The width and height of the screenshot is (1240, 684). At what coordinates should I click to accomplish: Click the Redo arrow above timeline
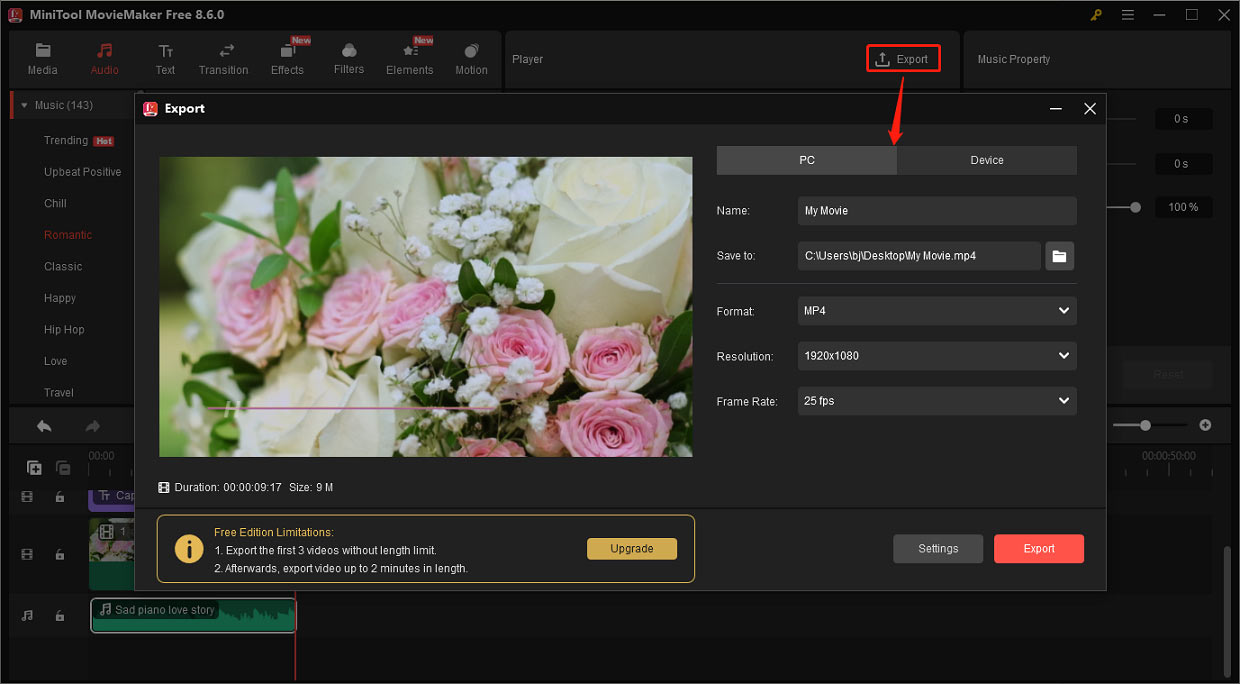point(92,426)
